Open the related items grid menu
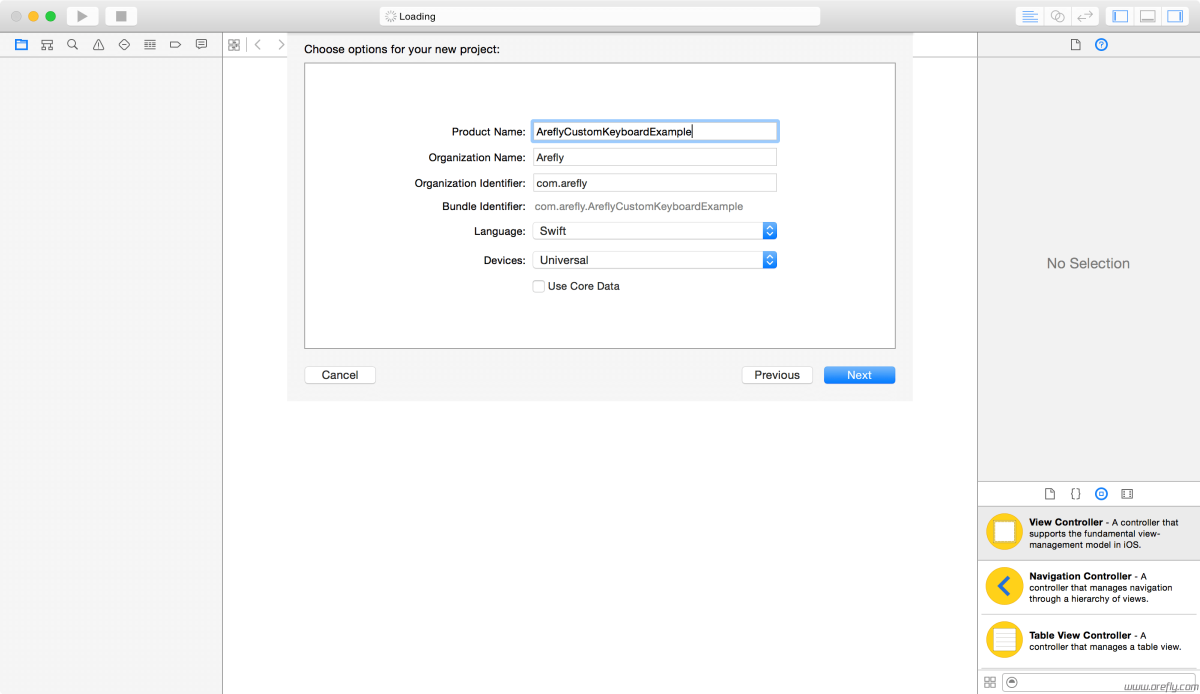Viewport: 1200px width, 694px height. click(x=234, y=45)
